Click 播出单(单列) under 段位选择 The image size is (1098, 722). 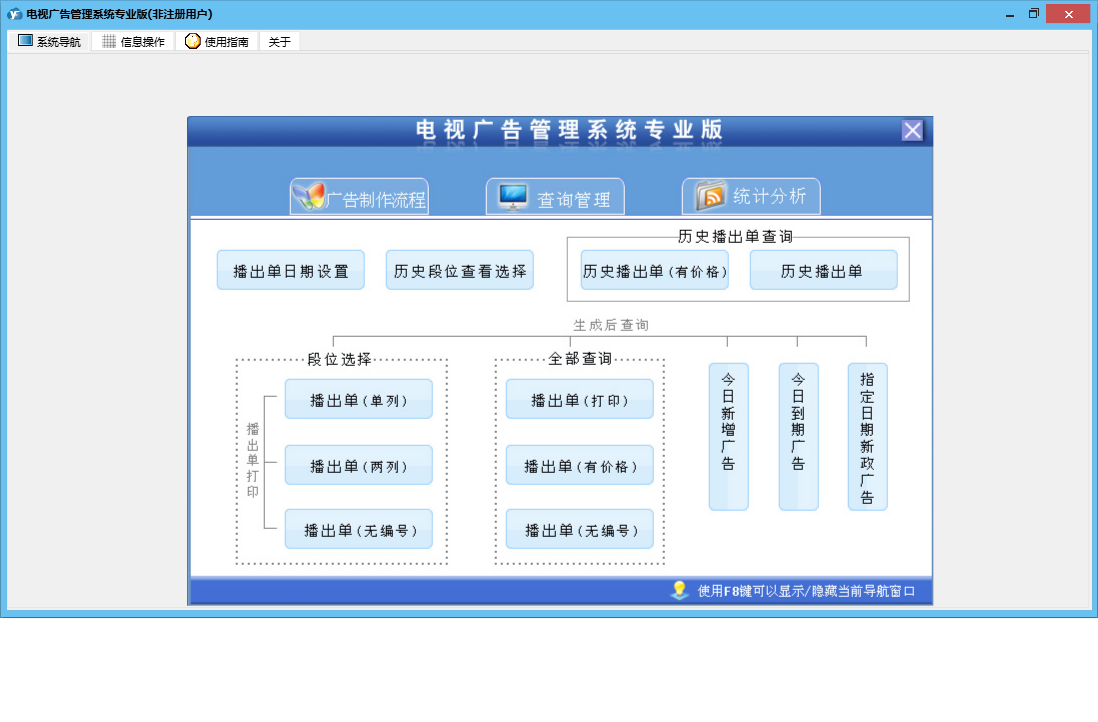pos(359,399)
